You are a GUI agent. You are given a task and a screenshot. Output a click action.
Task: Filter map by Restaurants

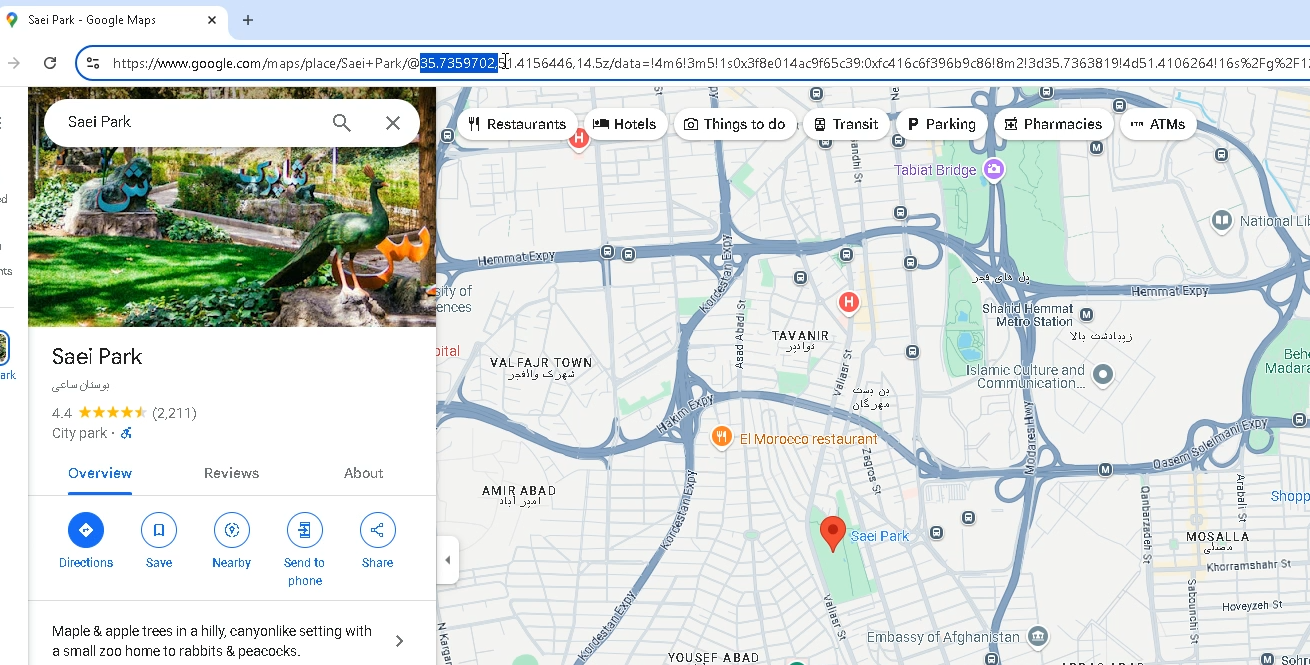[517, 124]
